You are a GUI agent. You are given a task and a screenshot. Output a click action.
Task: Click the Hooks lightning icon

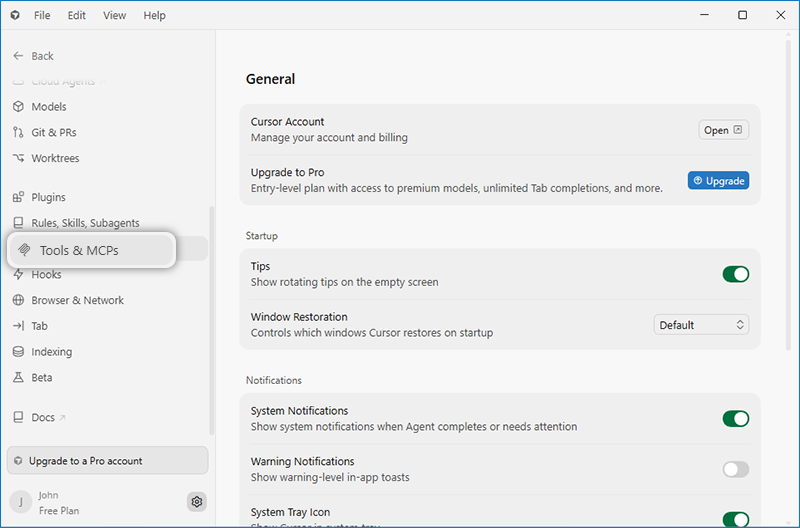tap(18, 274)
